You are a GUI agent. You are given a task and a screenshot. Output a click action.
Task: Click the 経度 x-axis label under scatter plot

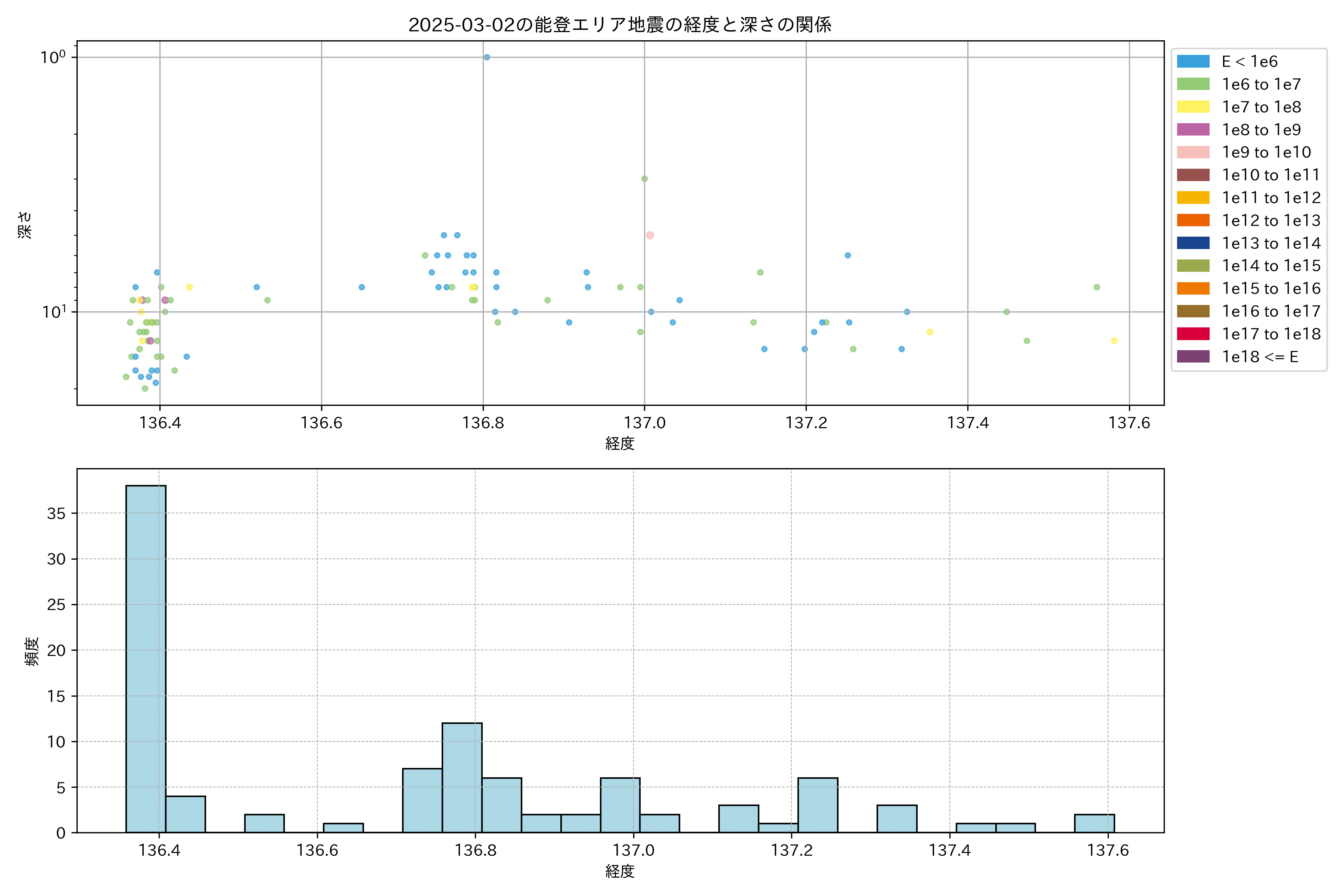click(619, 444)
